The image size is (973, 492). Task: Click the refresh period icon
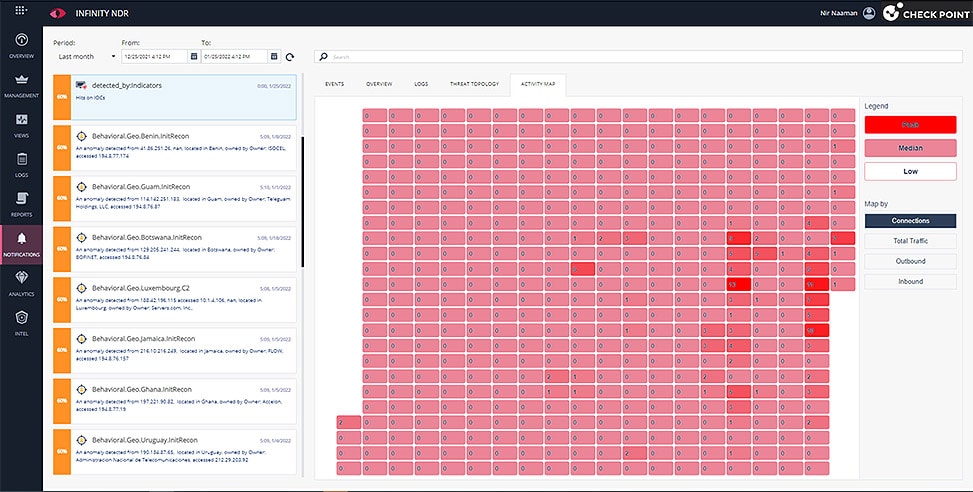(x=290, y=57)
